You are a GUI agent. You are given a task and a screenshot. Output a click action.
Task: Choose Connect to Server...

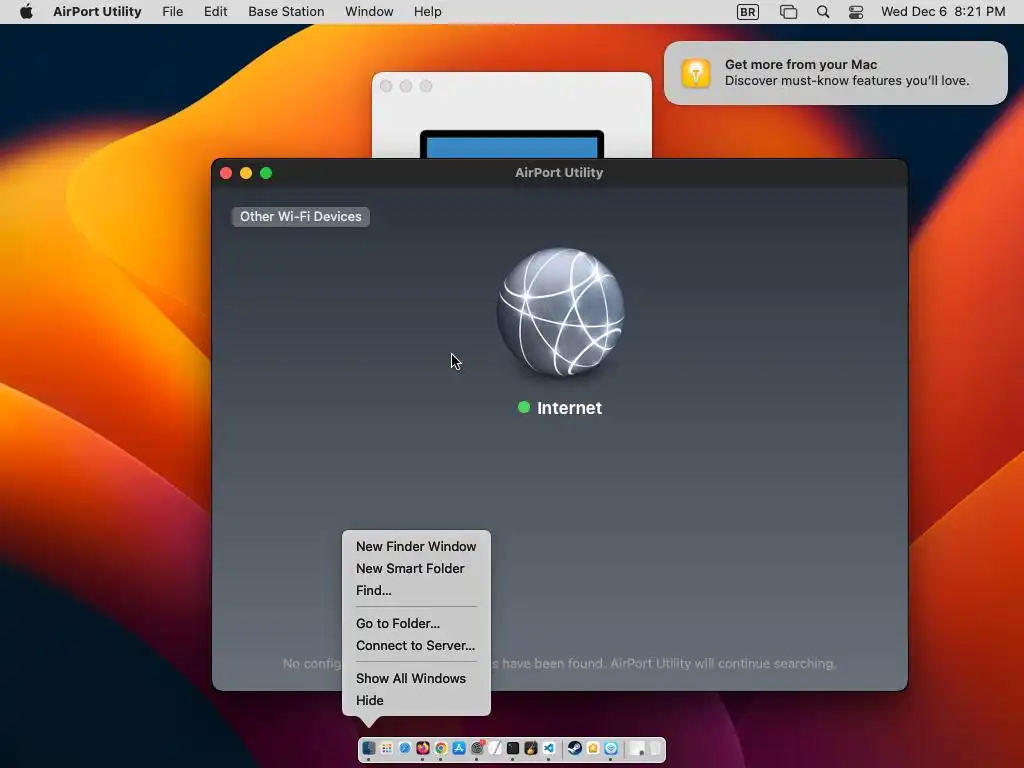click(416, 645)
